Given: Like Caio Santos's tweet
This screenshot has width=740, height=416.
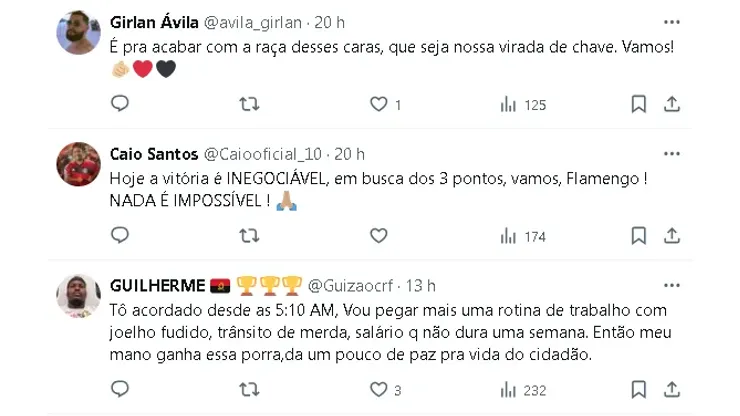Looking at the screenshot, I should (x=379, y=236).
